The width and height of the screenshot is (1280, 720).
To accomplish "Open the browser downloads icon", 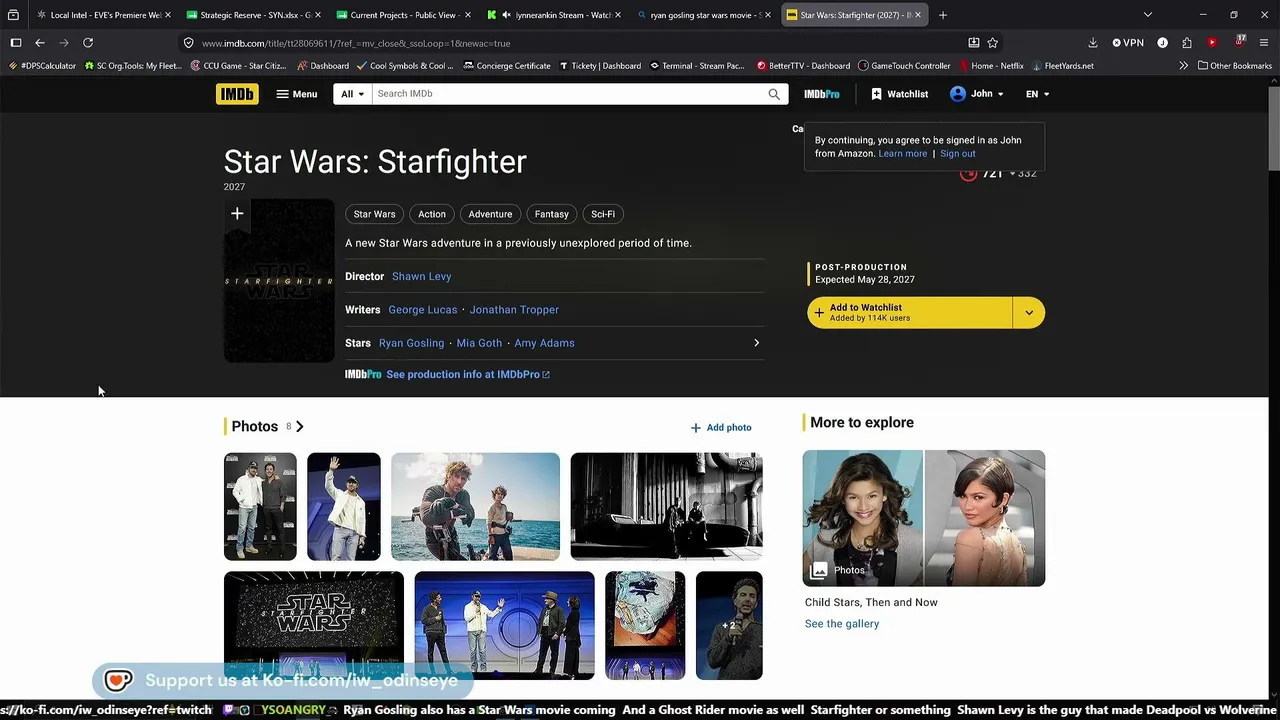I will [1093, 43].
